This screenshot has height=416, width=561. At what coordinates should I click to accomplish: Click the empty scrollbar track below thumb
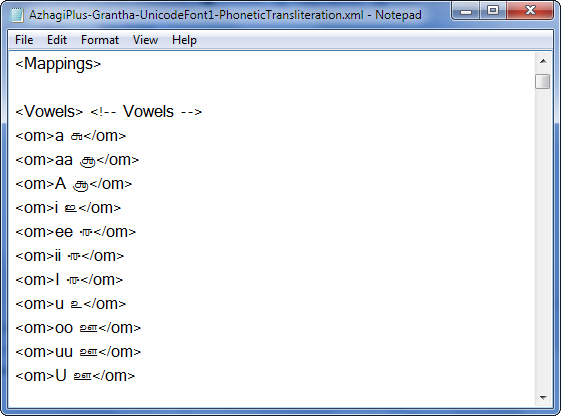543,240
